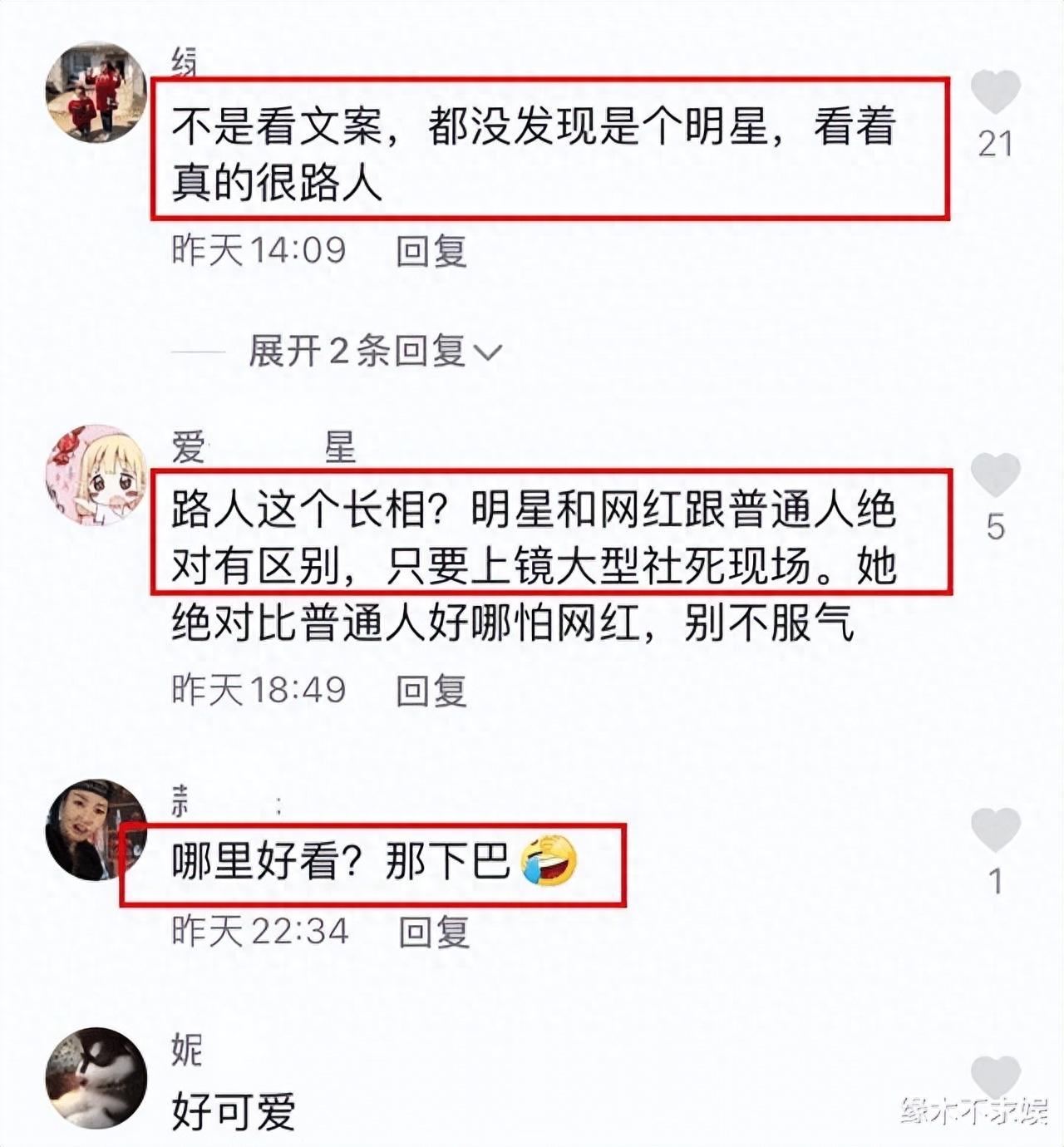Viewport: 1064px width, 1147px height.
Task: Like the 好可爱 comment
Action: click(995, 1077)
